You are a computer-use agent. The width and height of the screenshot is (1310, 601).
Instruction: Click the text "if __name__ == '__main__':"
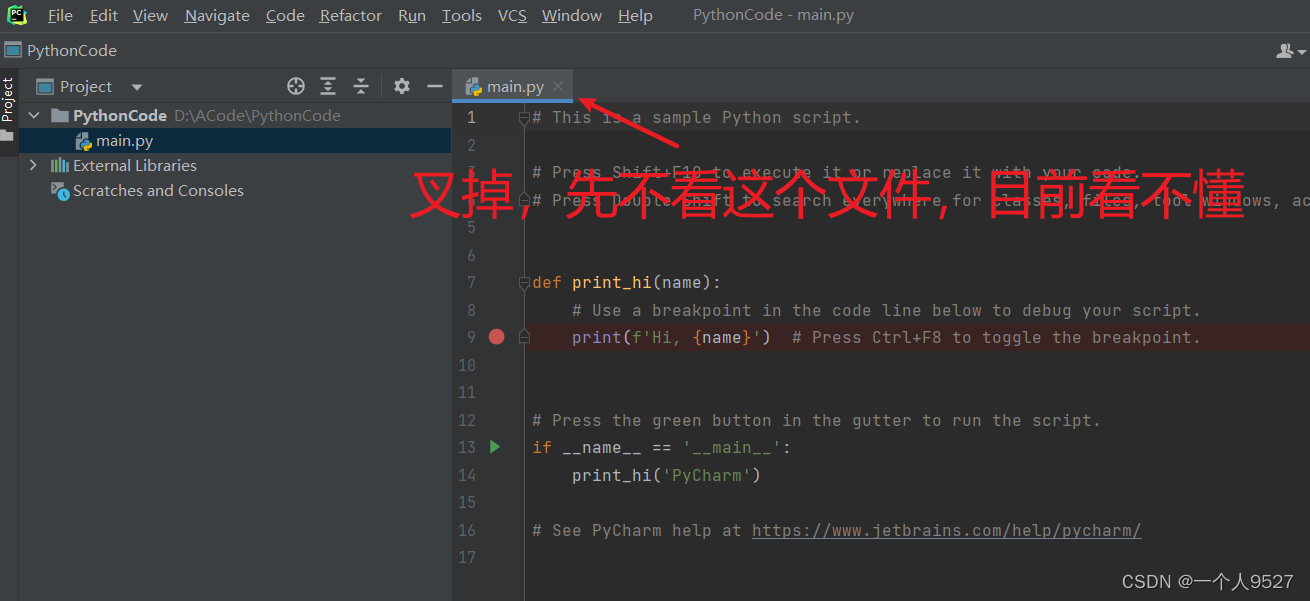click(661, 447)
